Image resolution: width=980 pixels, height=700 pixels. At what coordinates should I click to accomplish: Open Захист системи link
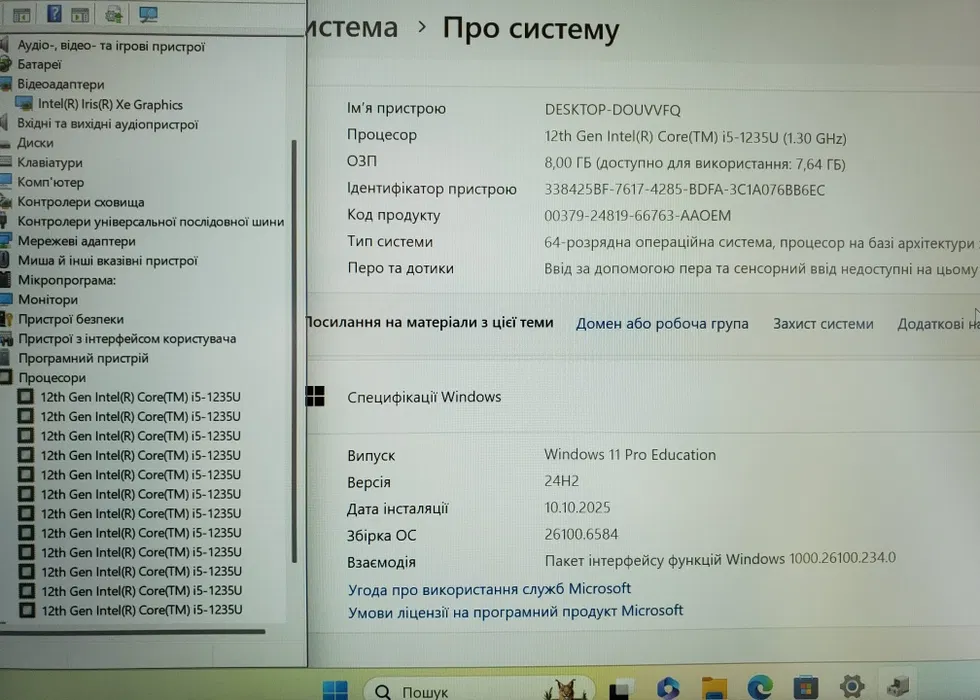[x=823, y=324]
